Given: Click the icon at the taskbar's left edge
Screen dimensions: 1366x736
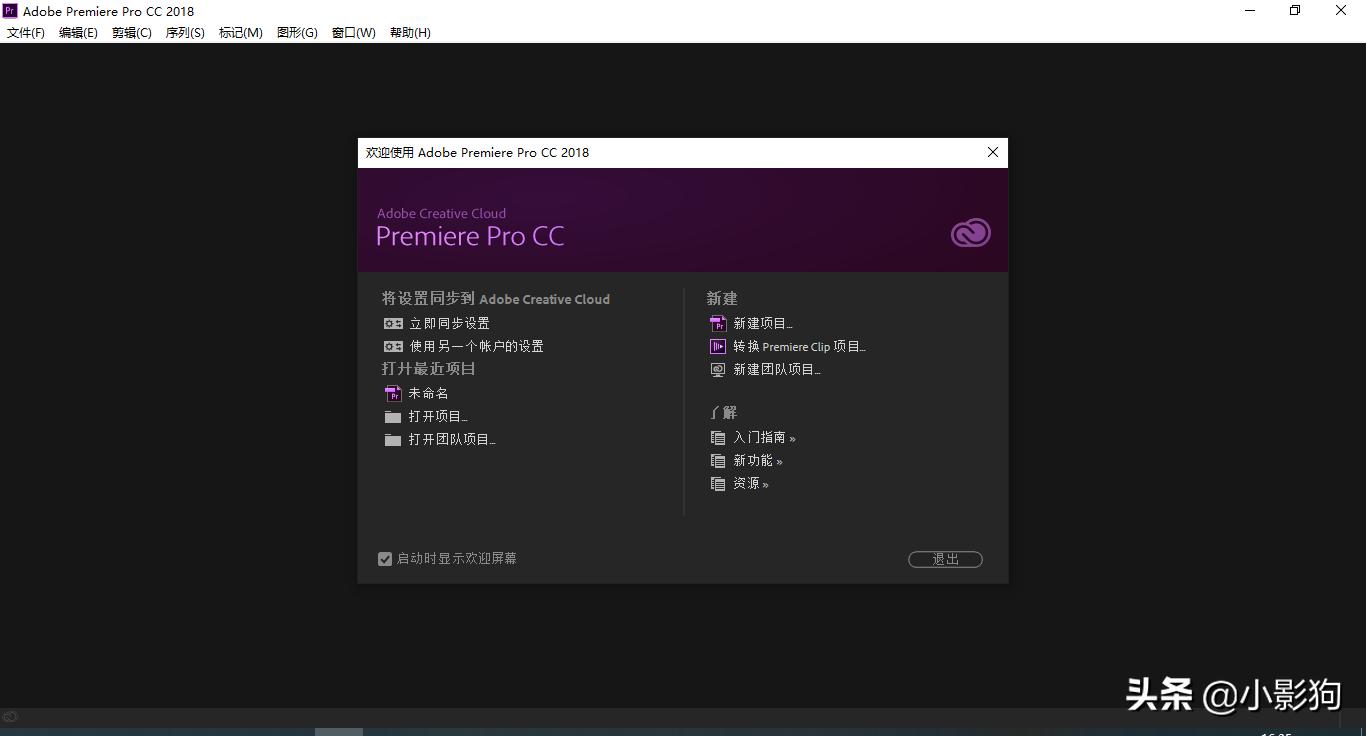Looking at the screenshot, I should tap(10, 716).
